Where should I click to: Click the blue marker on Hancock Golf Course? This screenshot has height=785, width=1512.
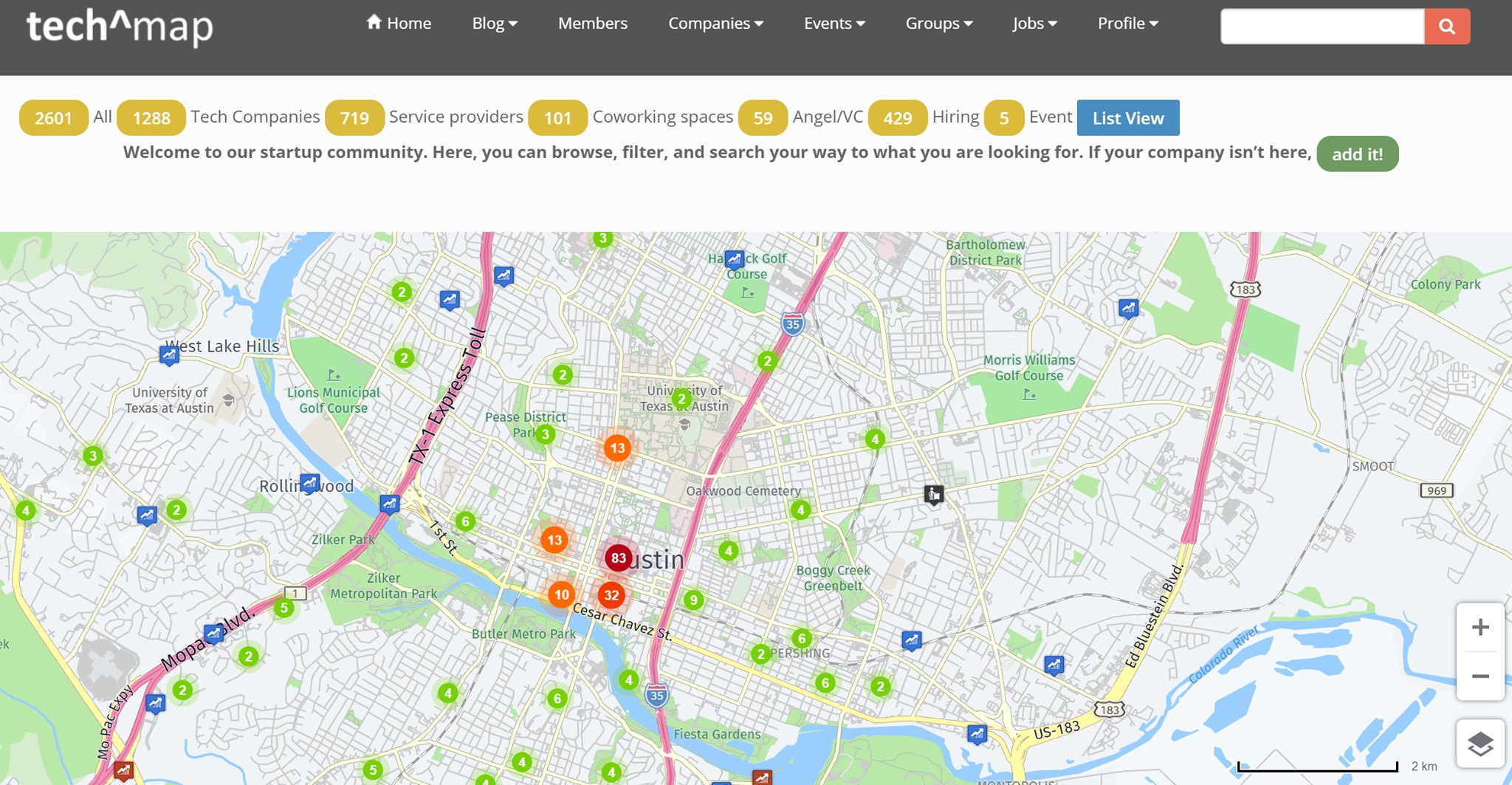pos(734,259)
